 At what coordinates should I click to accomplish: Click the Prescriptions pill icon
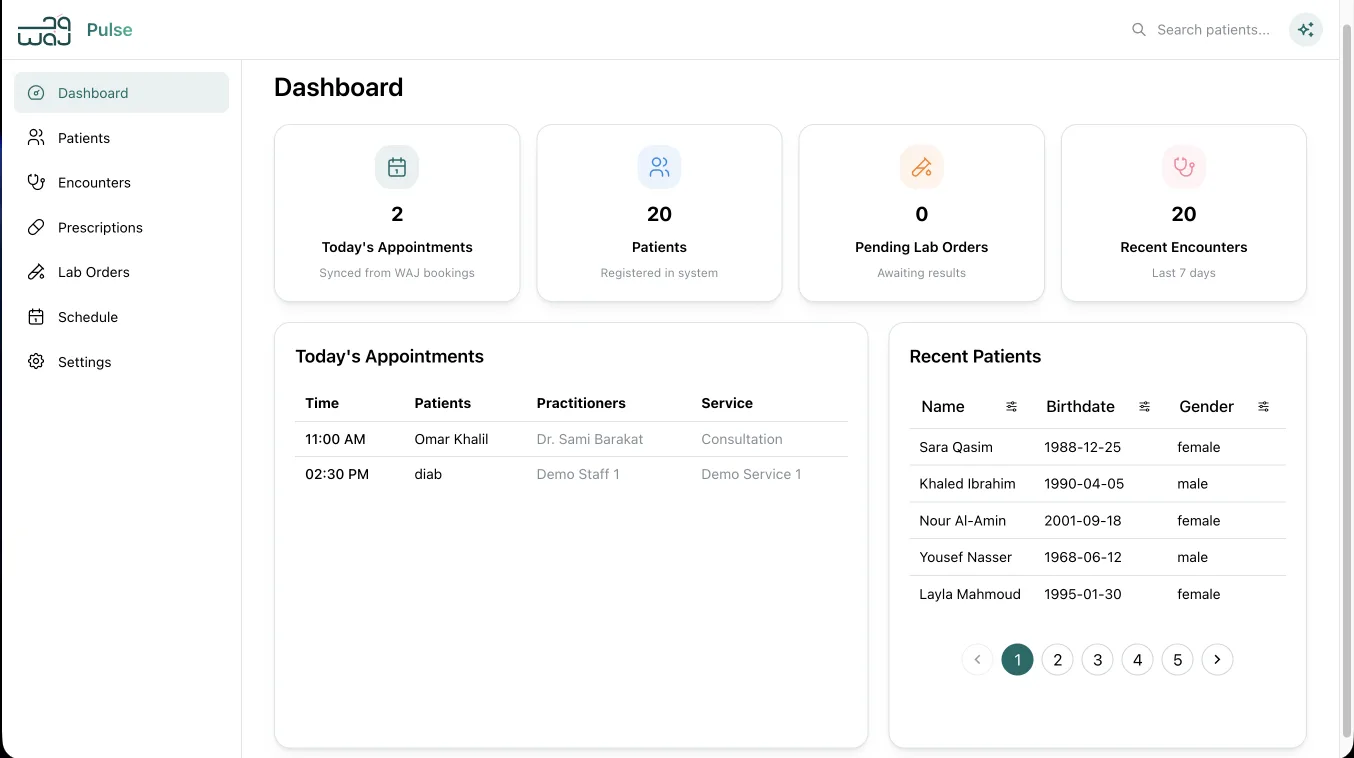tap(35, 227)
